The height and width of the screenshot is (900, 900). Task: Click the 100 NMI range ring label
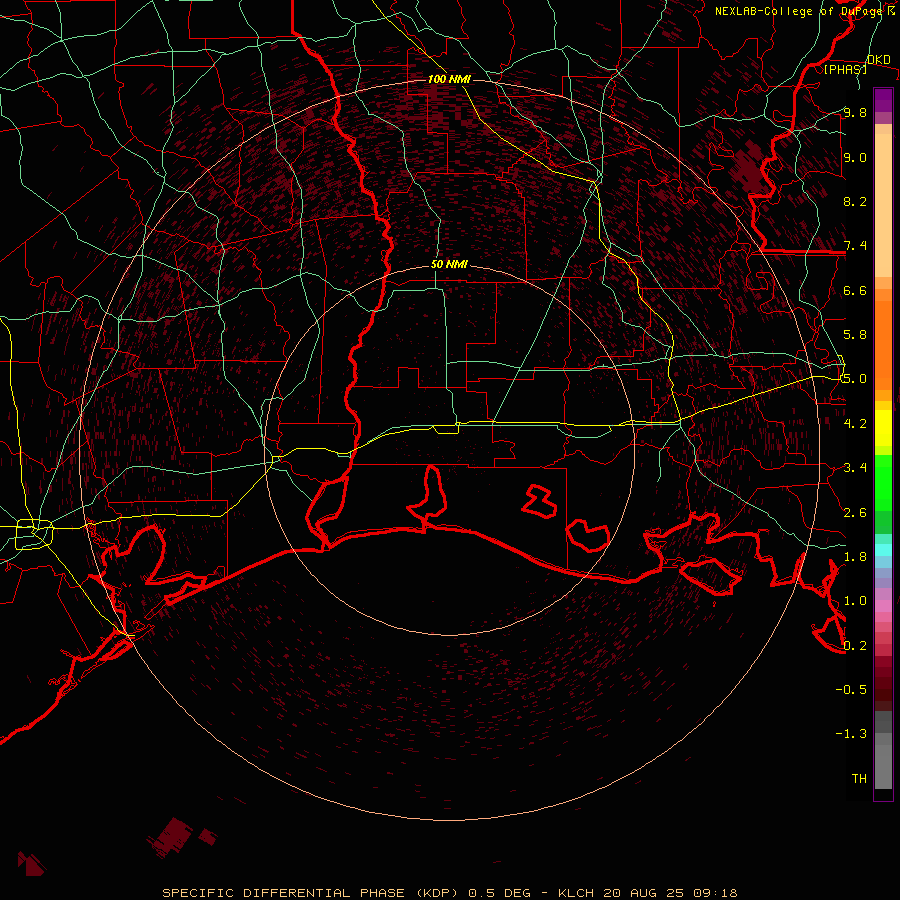pyautogui.click(x=449, y=79)
